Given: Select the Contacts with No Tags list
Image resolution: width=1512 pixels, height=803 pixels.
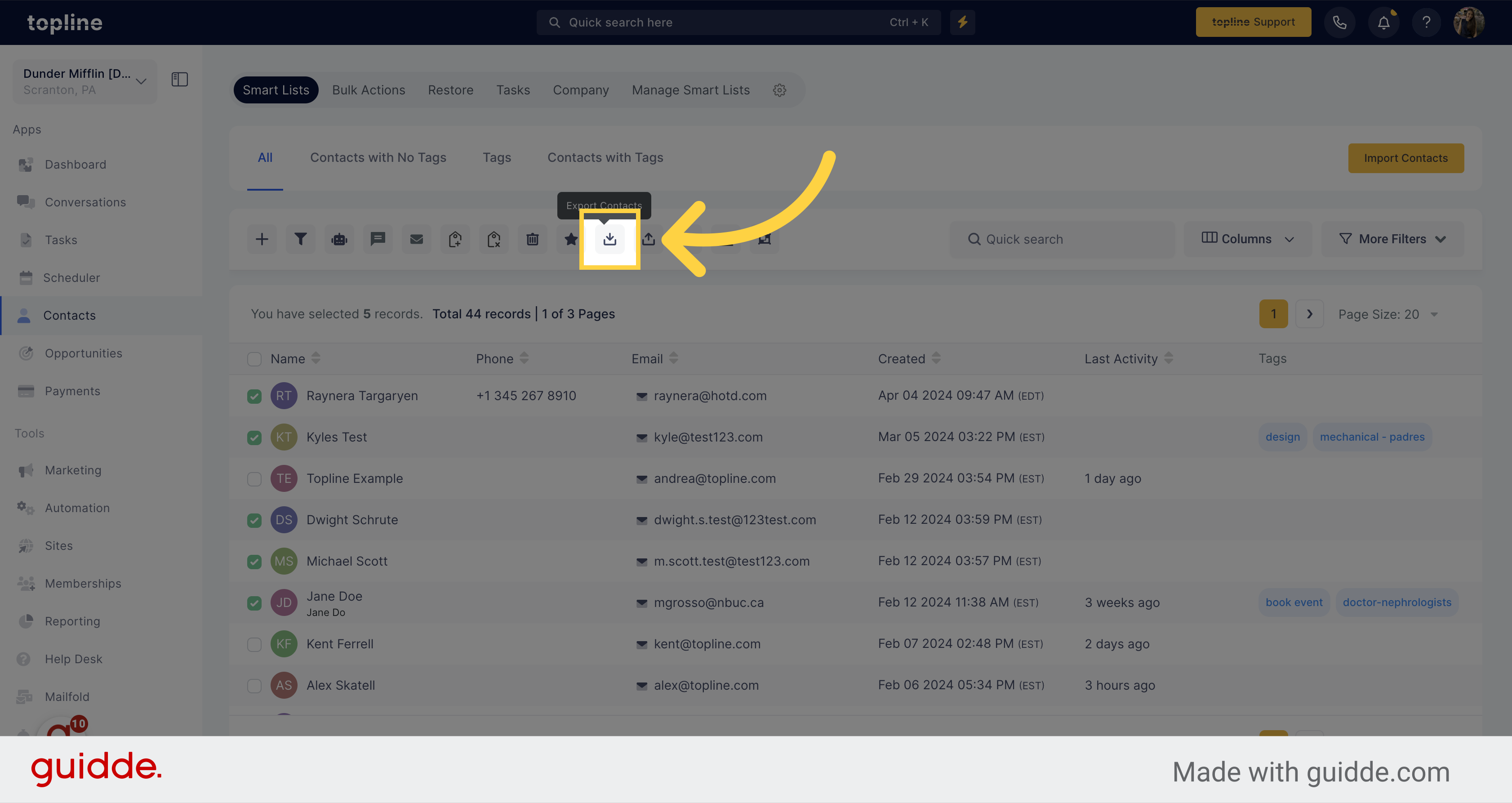Looking at the screenshot, I should coord(378,157).
